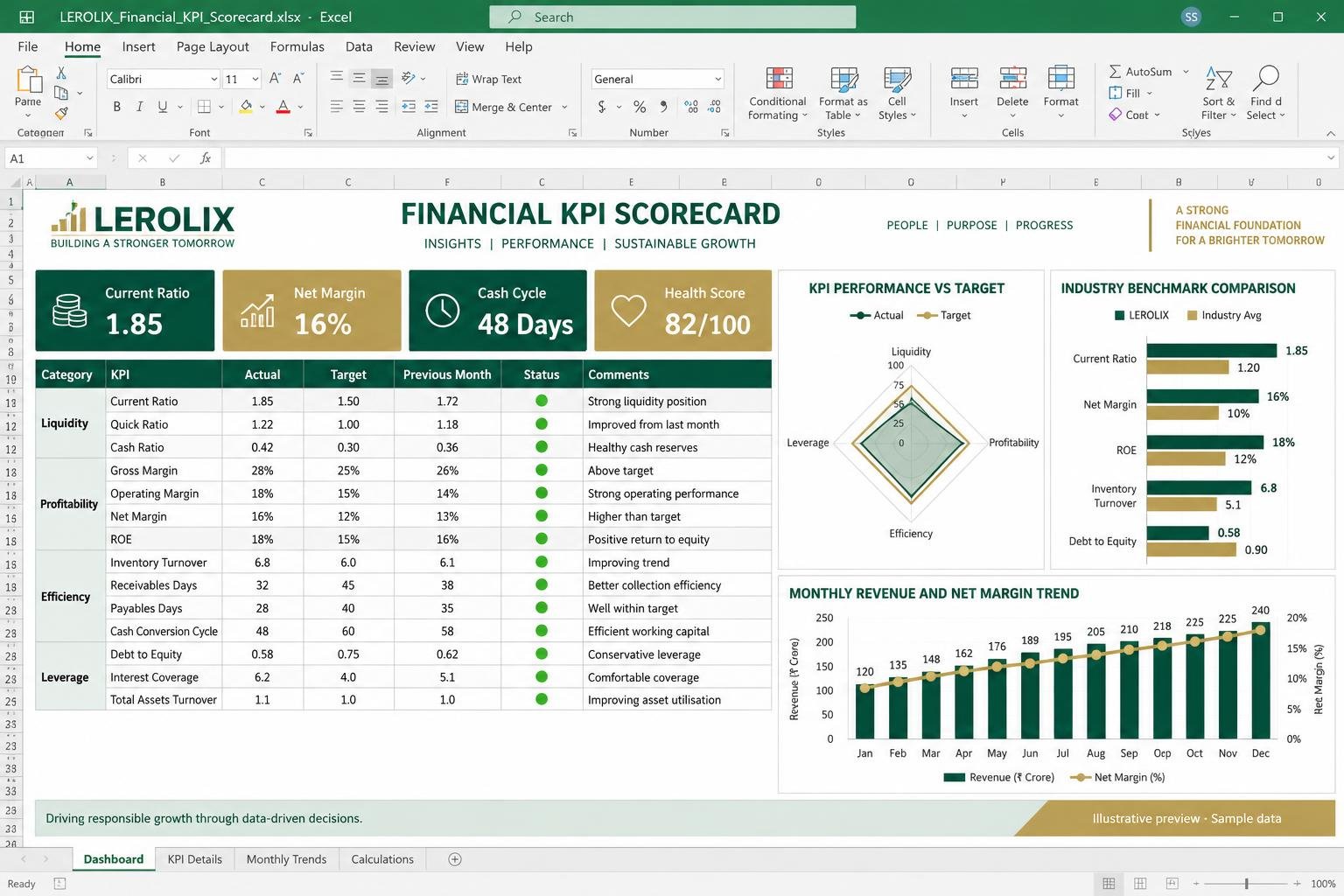Viewport: 1344px width, 896px height.
Task: Click the Format Painter brush icon
Action: 61,113
